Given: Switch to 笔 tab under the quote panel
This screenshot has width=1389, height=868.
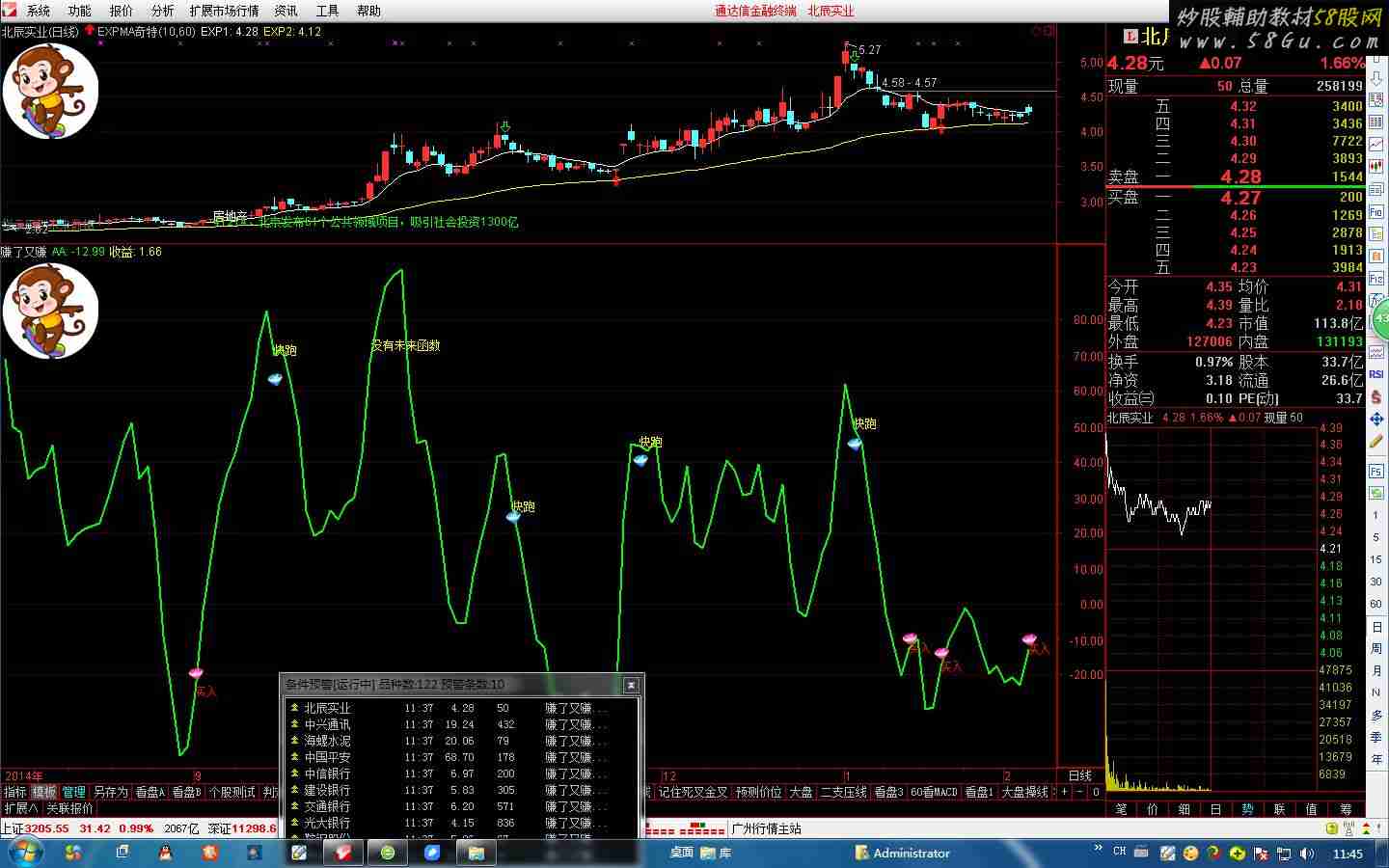Looking at the screenshot, I should pyautogui.click(x=1121, y=809).
